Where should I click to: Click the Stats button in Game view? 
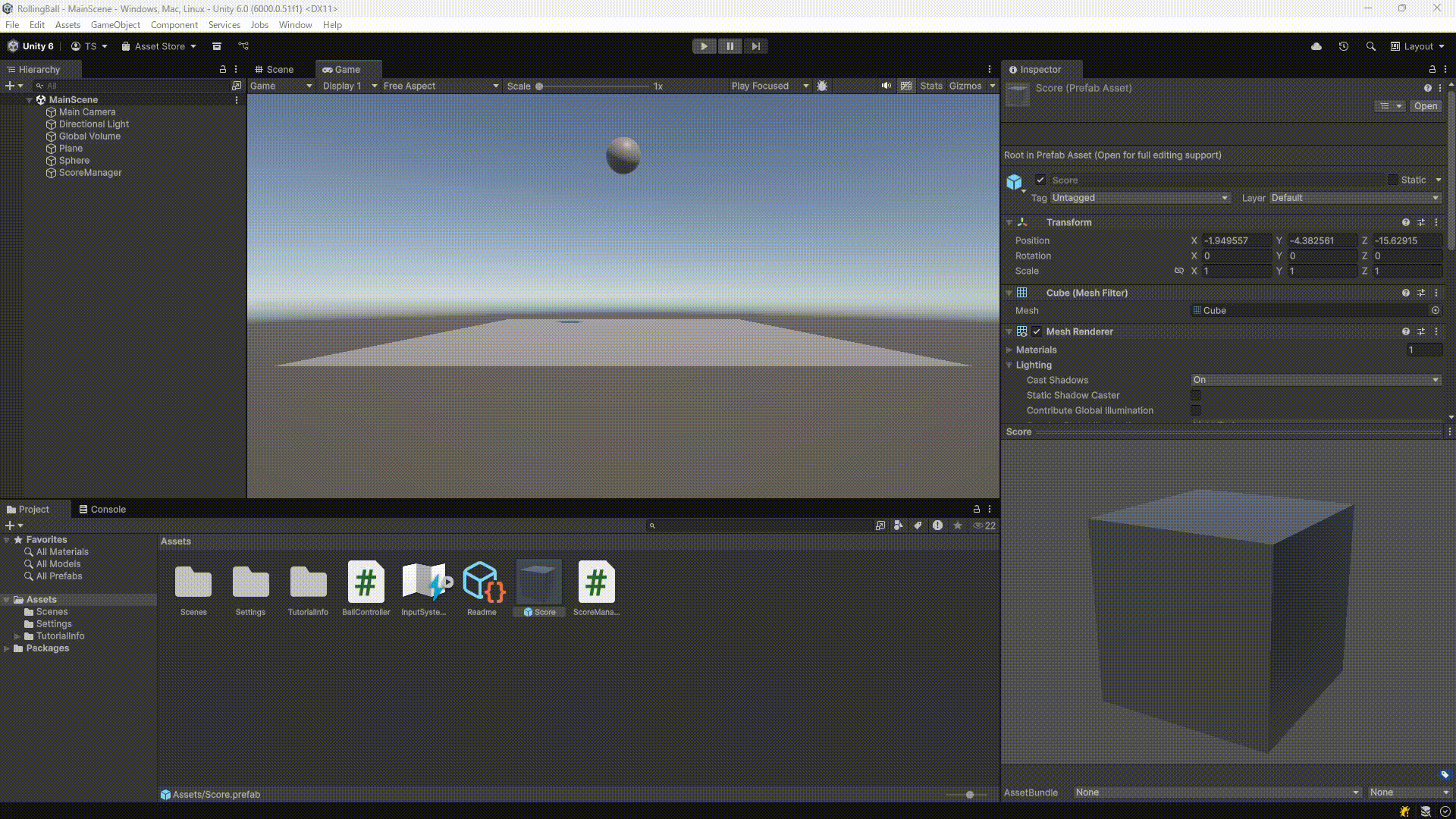tap(930, 86)
